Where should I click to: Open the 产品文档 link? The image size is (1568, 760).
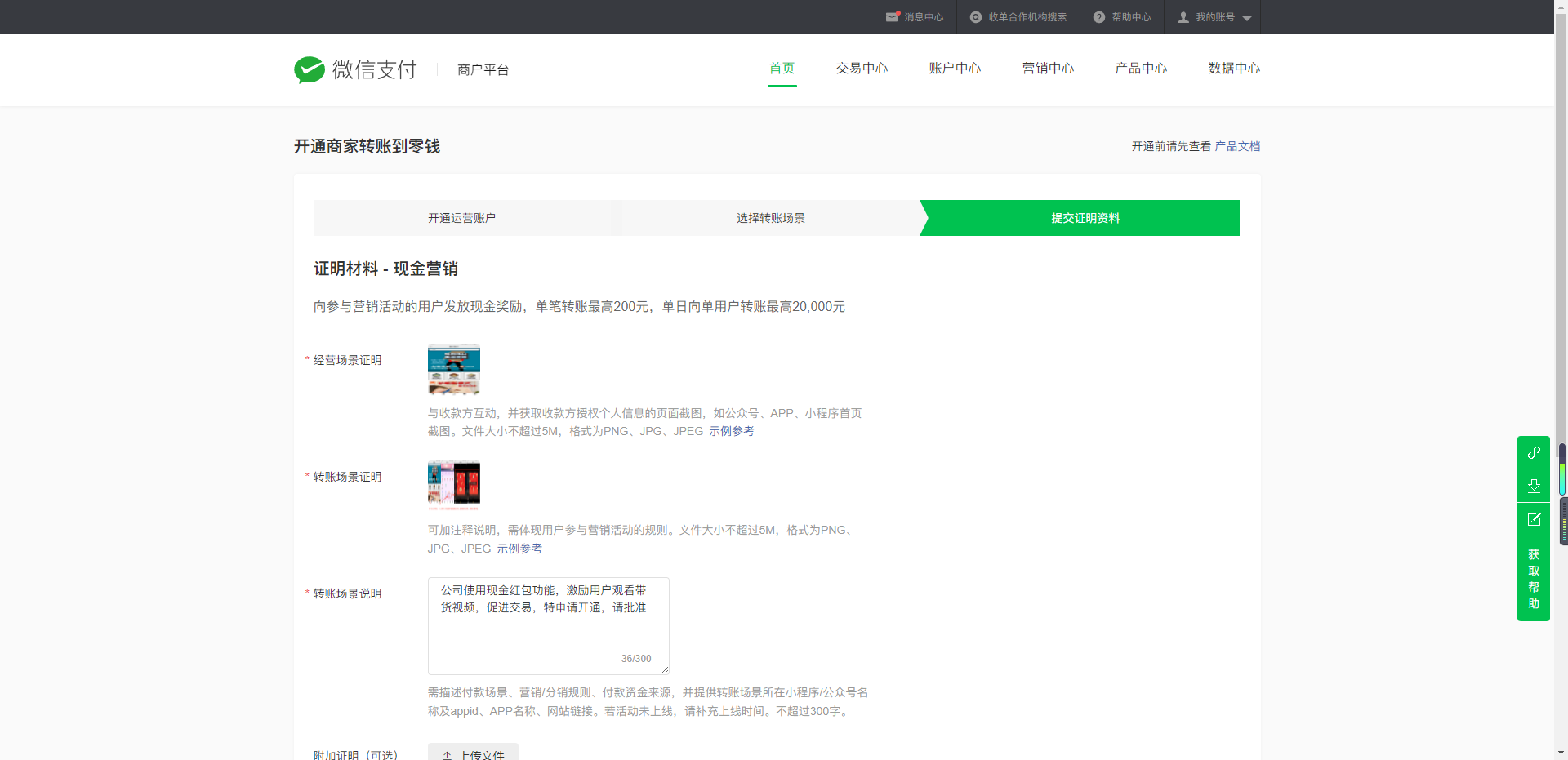tap(1237, 146)
